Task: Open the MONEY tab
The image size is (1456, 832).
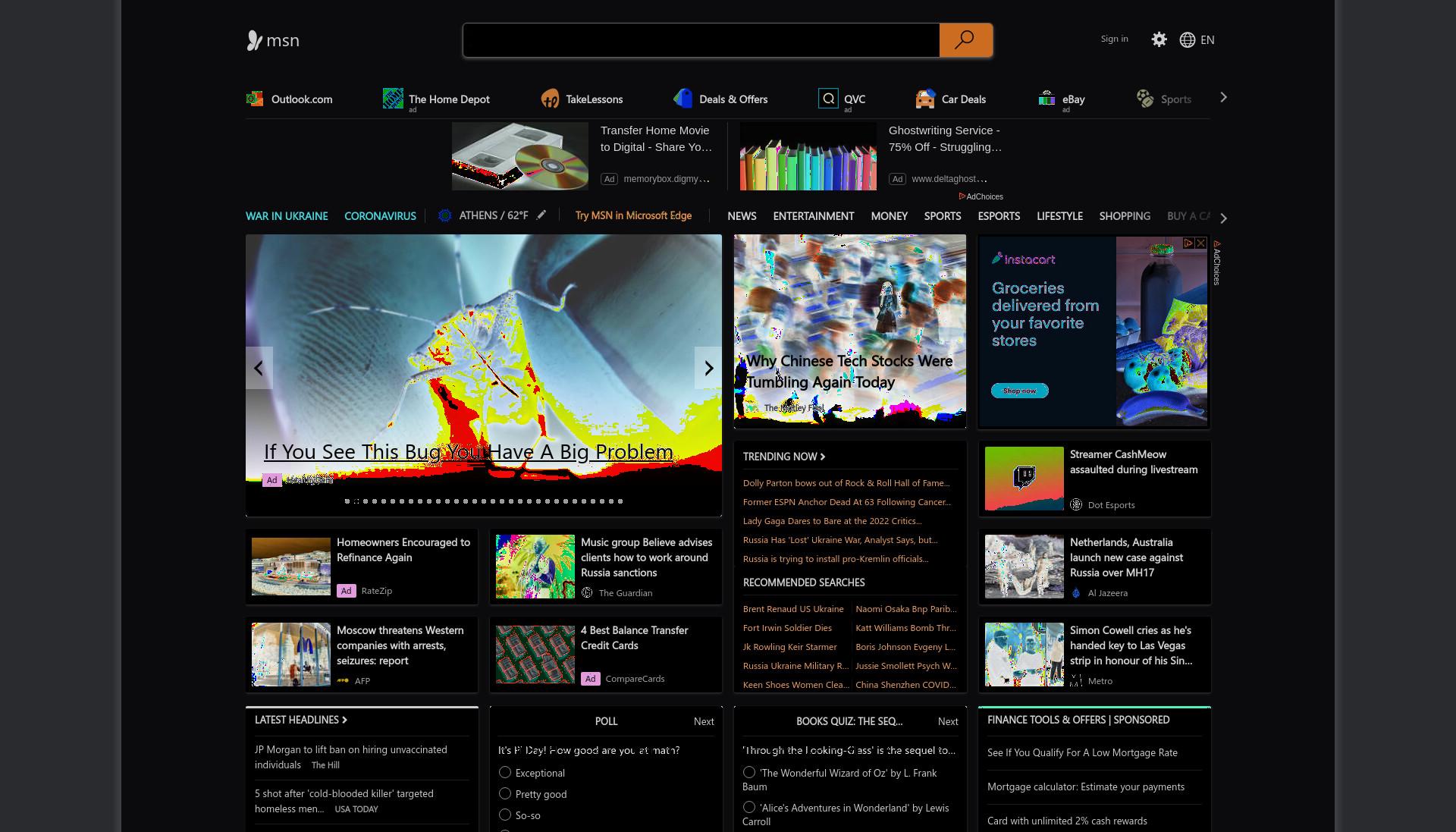Action: pyautogui.click(x=890, y=216)
